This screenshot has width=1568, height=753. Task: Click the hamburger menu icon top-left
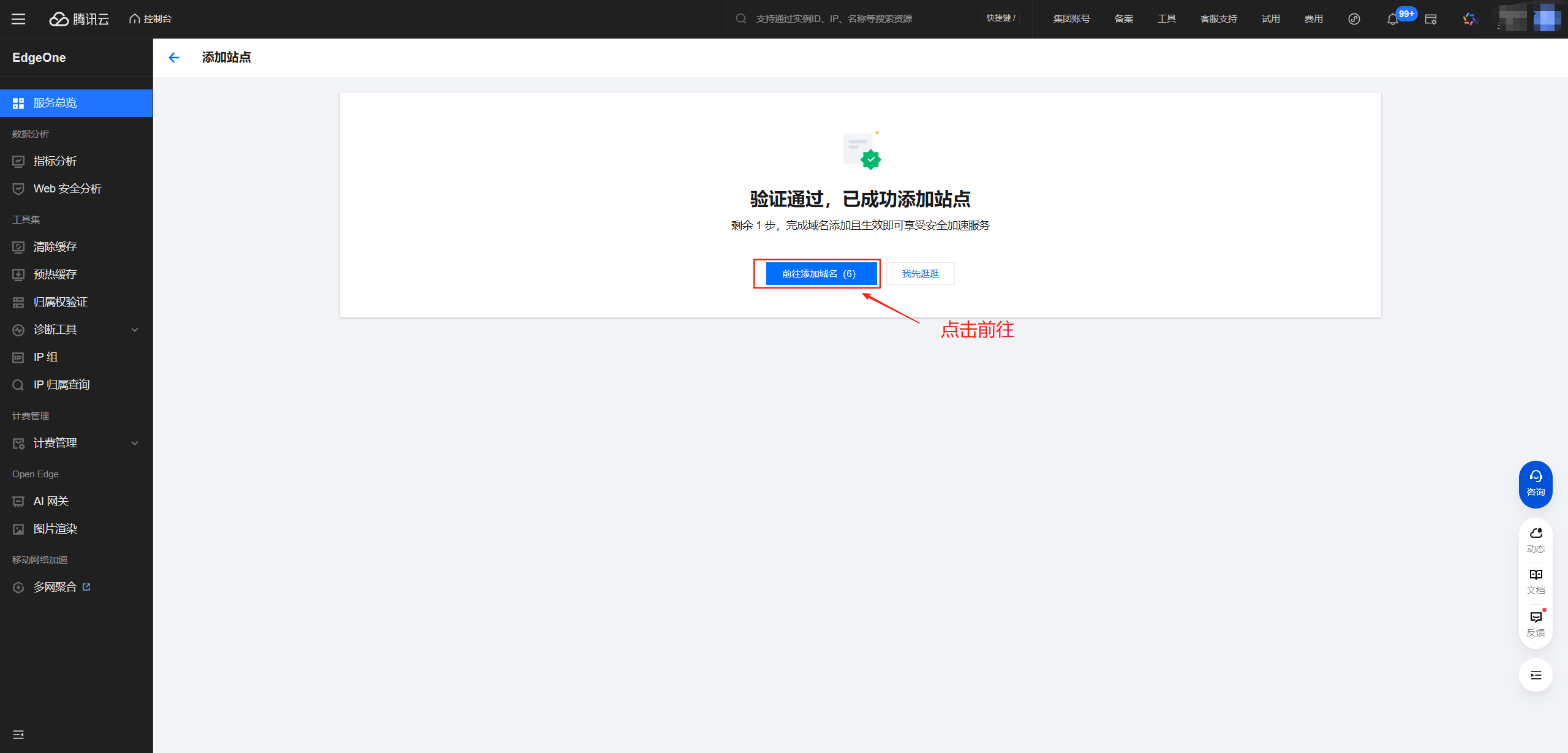pos(18,19)
